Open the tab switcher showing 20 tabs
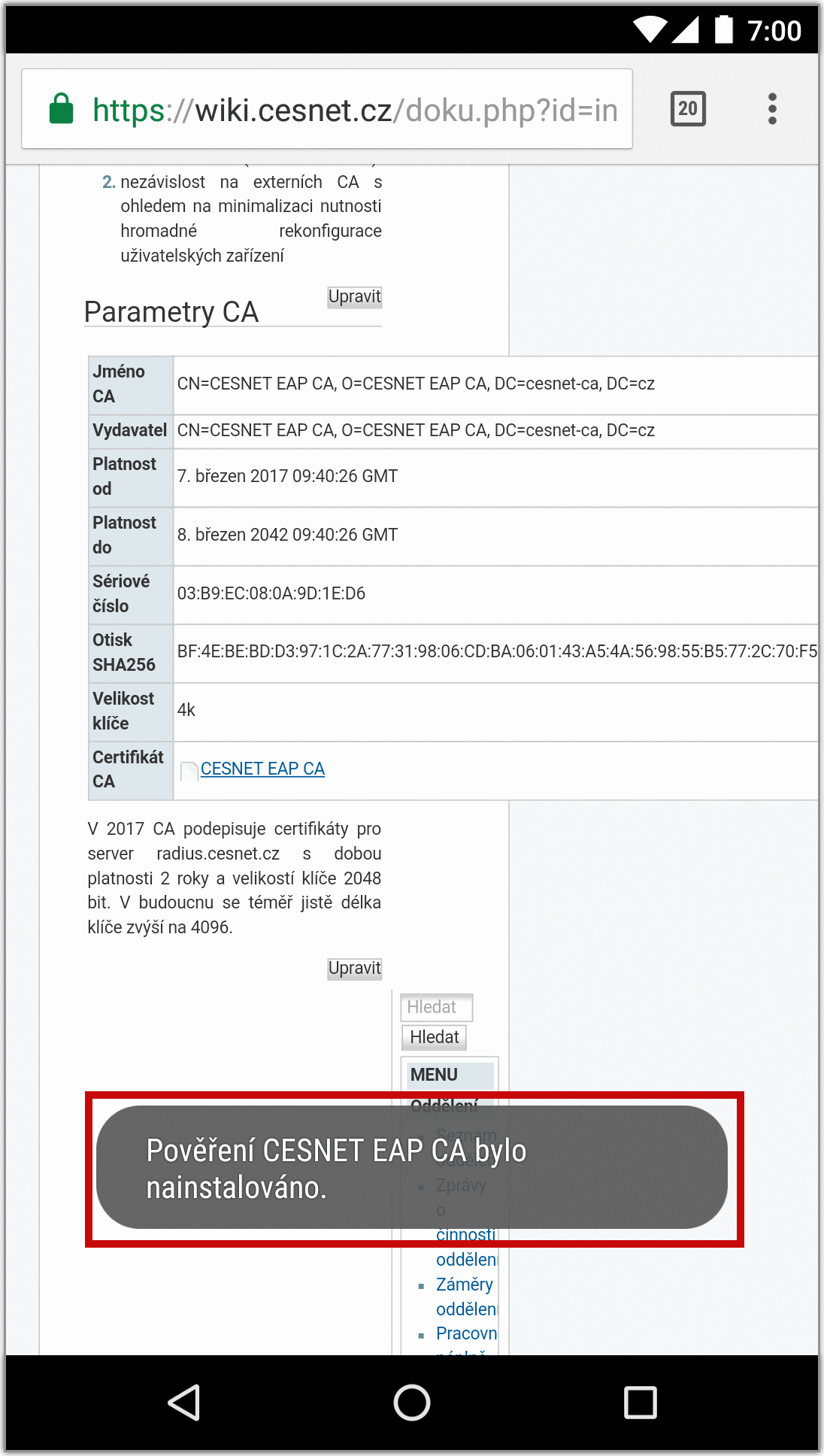Screen dimensions: 824x1456 [688, 109]
